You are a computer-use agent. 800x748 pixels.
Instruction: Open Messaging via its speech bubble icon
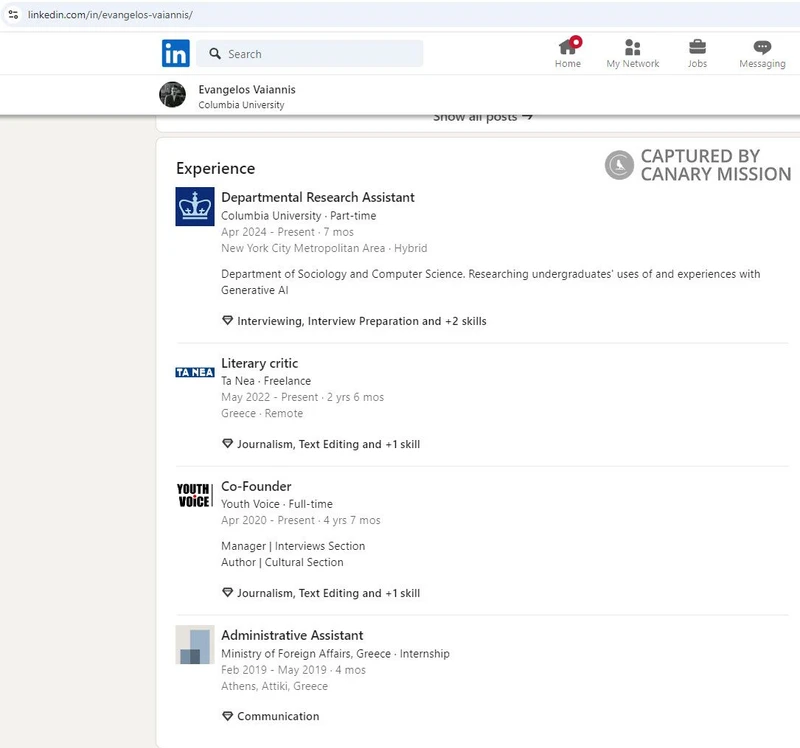point(761,48)
